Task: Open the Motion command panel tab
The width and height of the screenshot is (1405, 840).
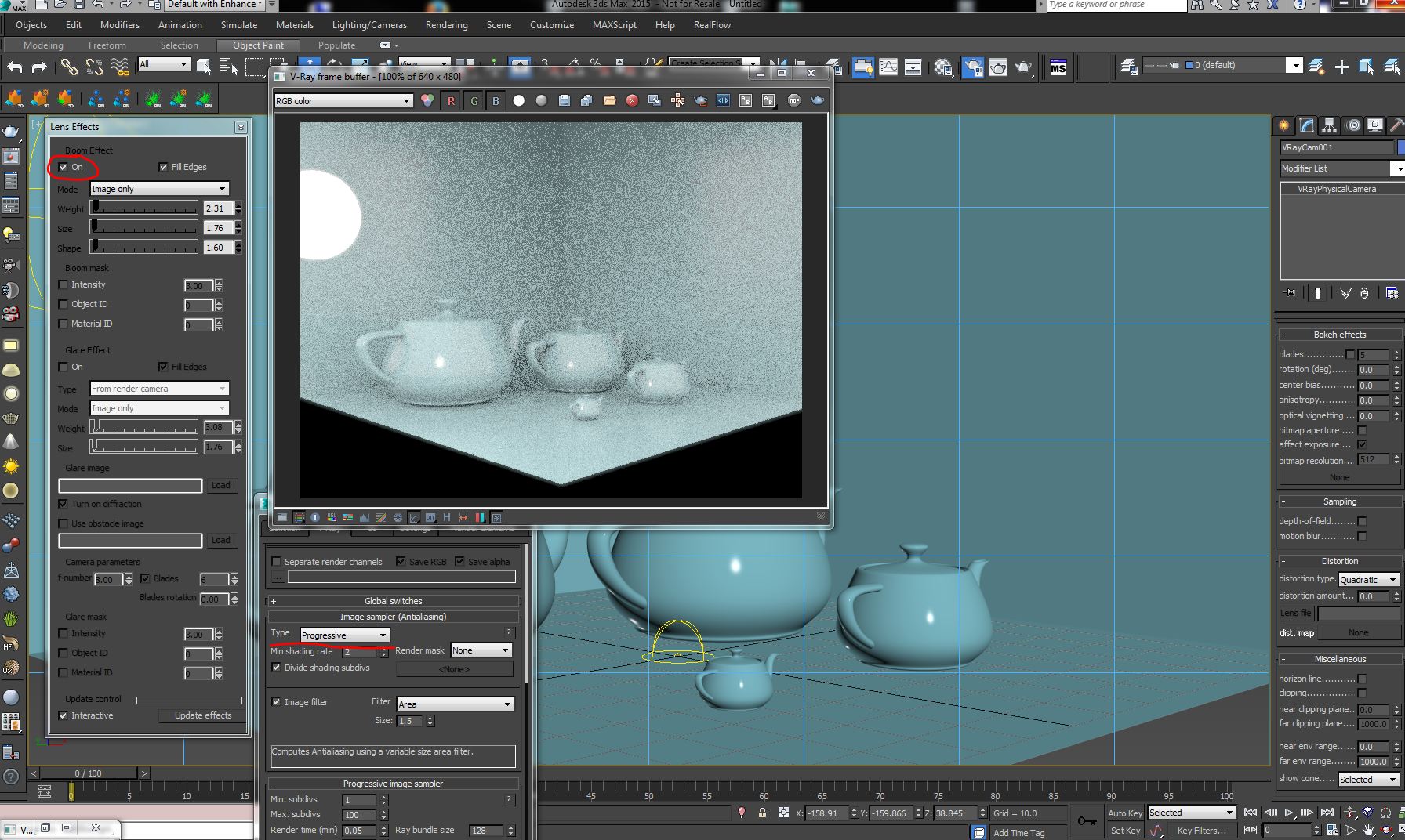Action: pos(1352,125)
